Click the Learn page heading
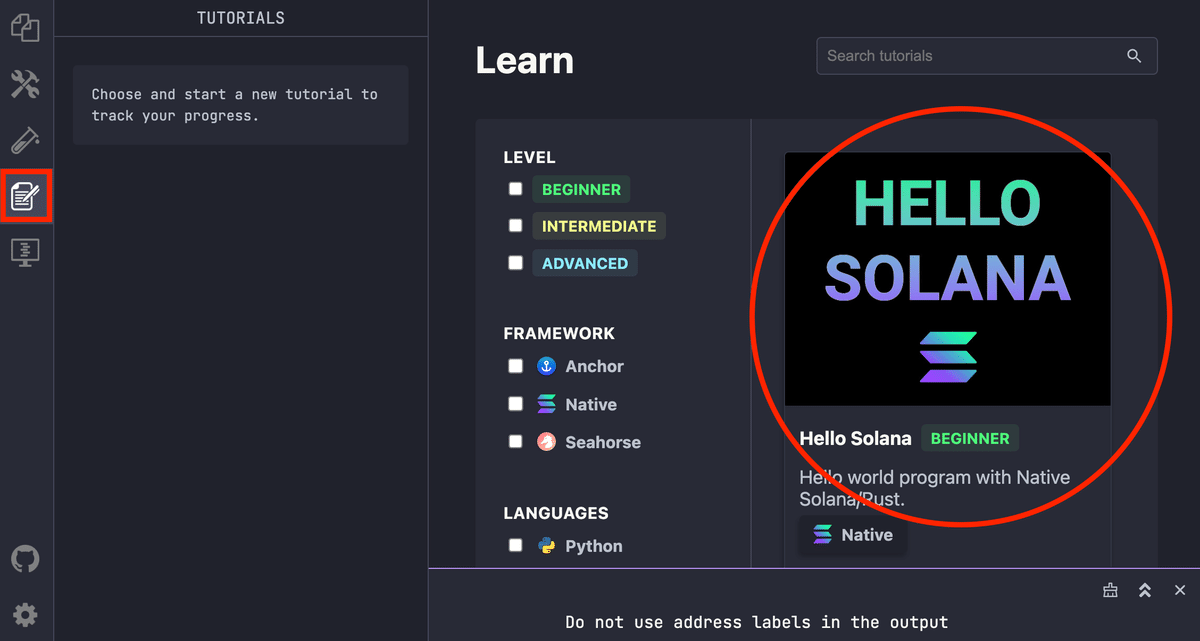The height and width of the screenshot is (641, 1200). point(525,61)
